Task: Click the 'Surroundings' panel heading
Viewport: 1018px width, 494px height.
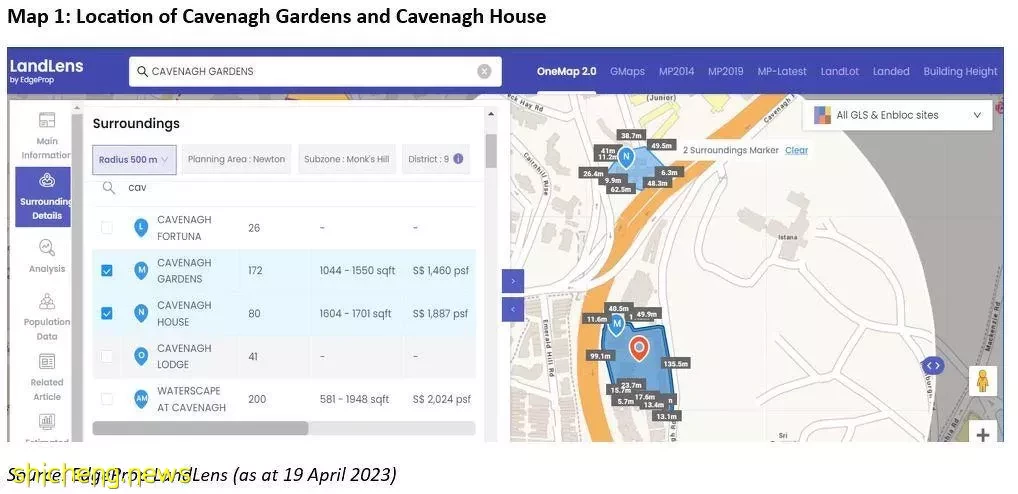Action: point(136,123)
